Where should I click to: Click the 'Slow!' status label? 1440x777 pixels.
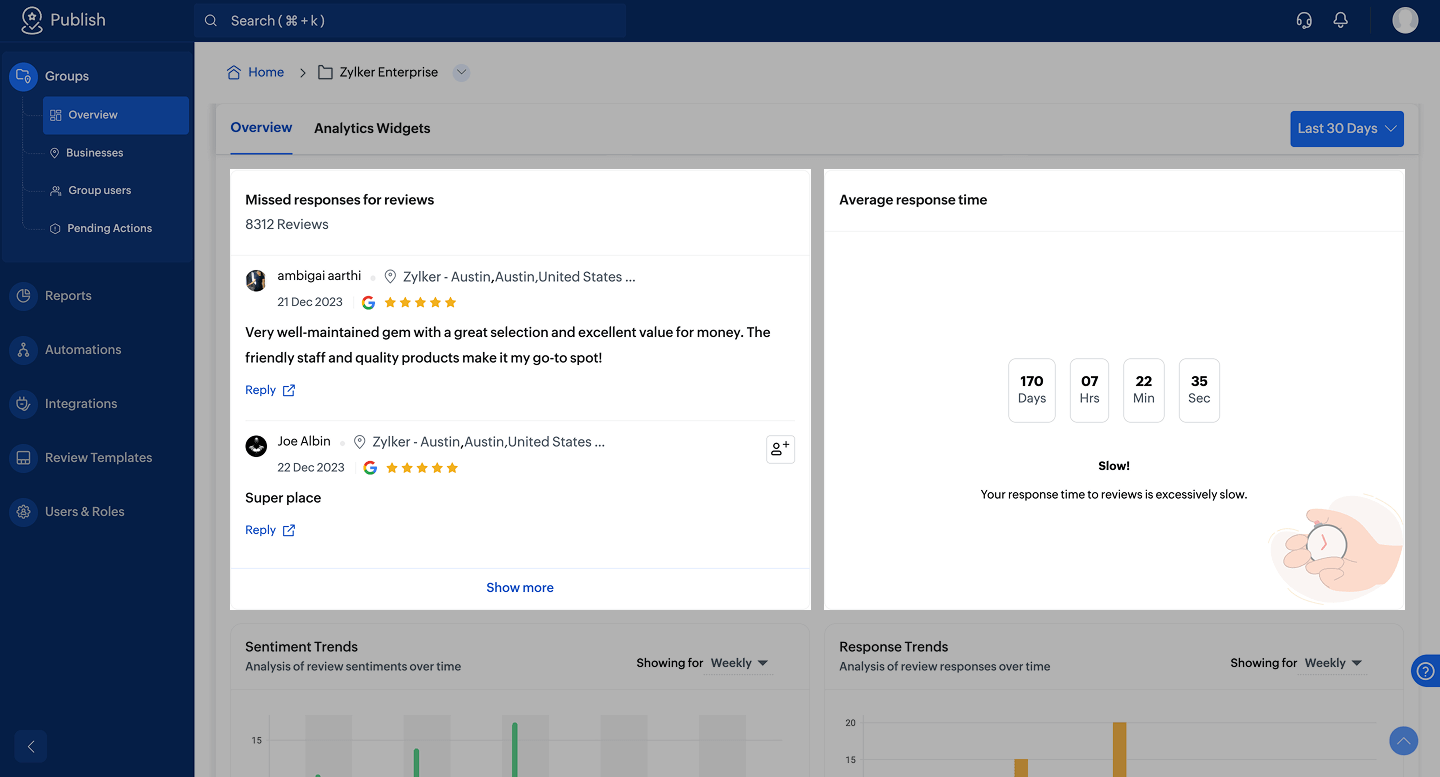click(x=1114, y=466)
